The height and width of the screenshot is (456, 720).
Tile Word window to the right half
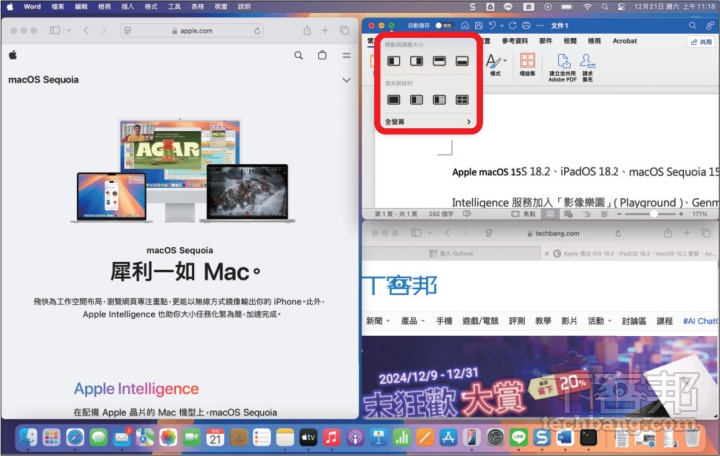coord(416,61)
